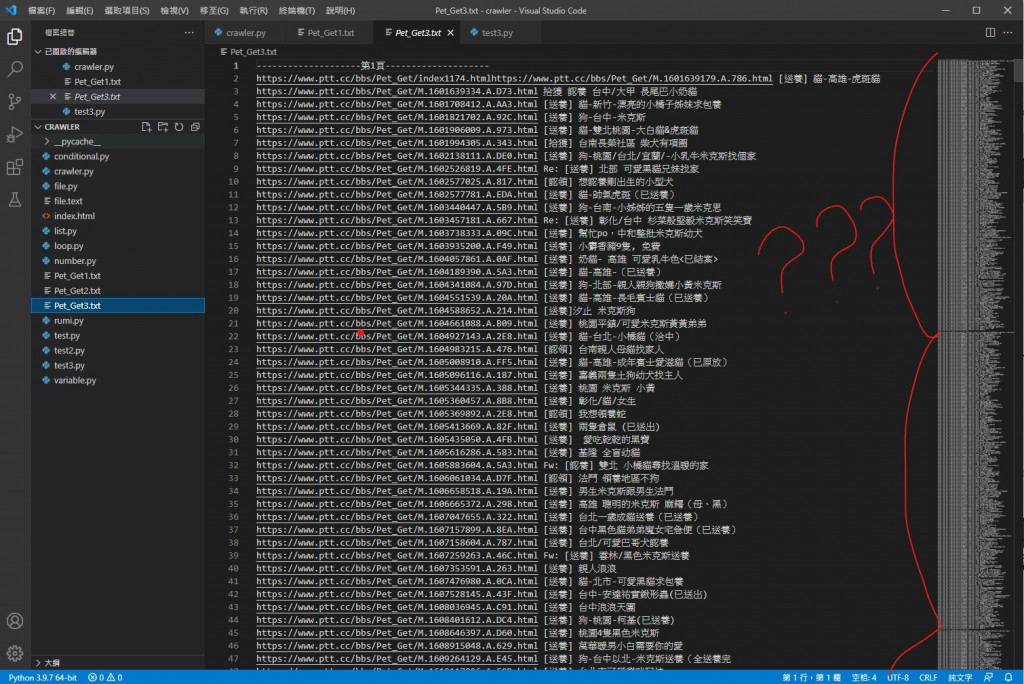Open rumi.py in the explorer
This screenshot has width=1024, height=684.
point(69,321)
